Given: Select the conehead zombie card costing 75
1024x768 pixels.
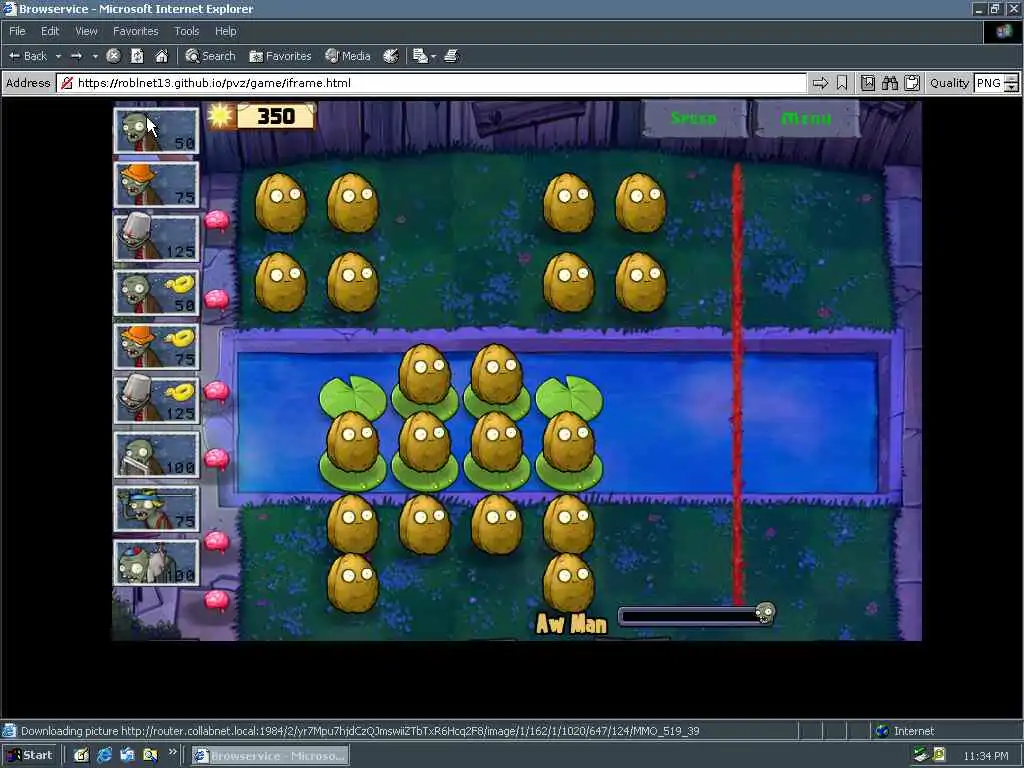Looking at the screenshot, I should click(156, 185).
